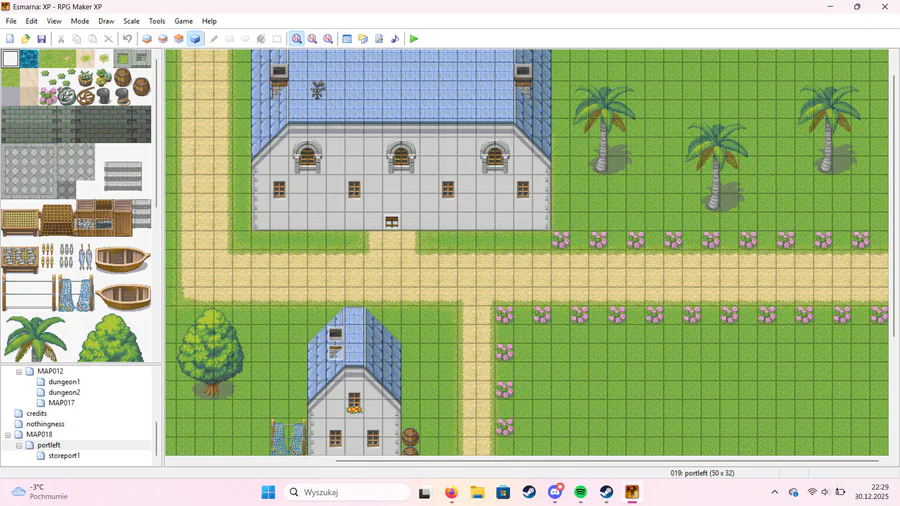900x506 pixels.
Task: Undo the last action with the arrow icon
Action: tap(127, 39)
